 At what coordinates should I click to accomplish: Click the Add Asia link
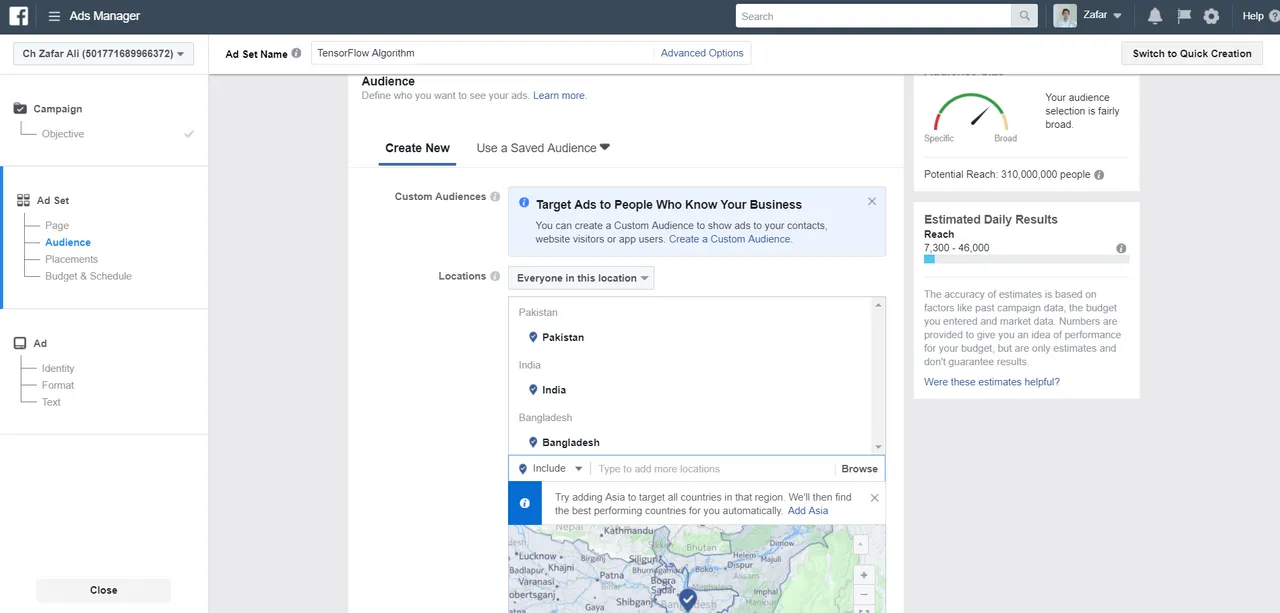[808, 511]
